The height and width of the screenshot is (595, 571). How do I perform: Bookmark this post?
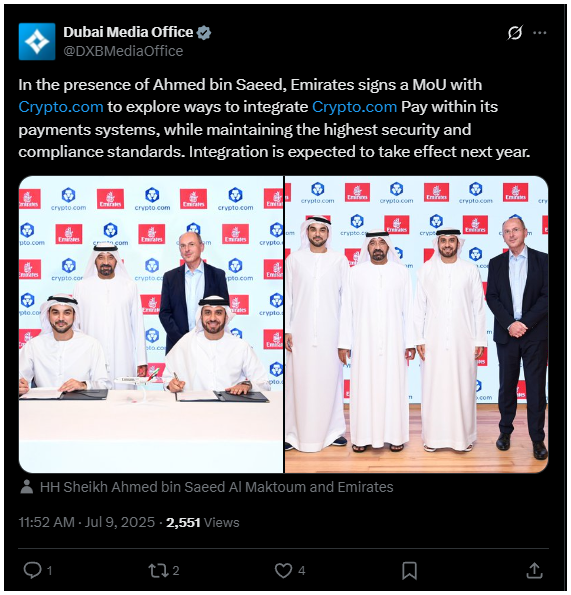[x=409, y=570]
